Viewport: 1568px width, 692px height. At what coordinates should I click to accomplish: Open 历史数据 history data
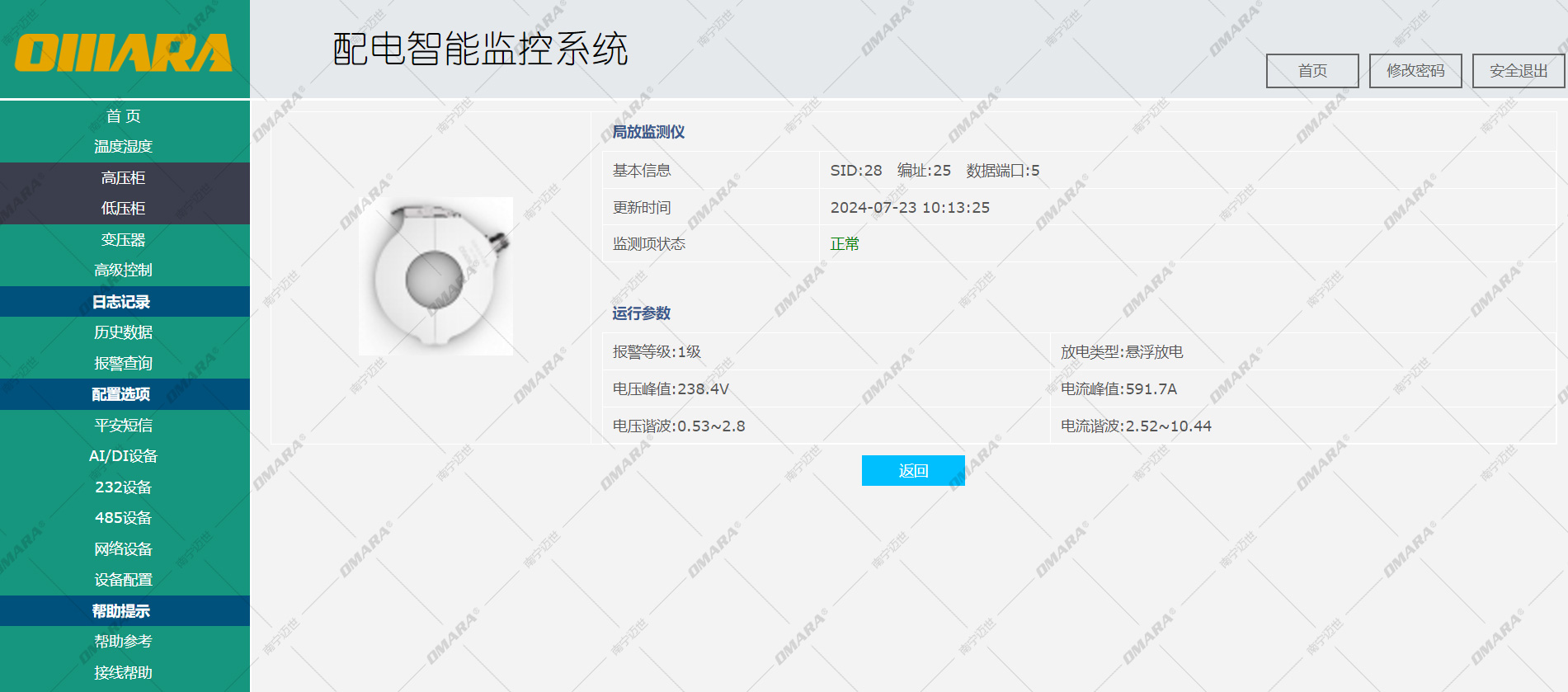124,332
